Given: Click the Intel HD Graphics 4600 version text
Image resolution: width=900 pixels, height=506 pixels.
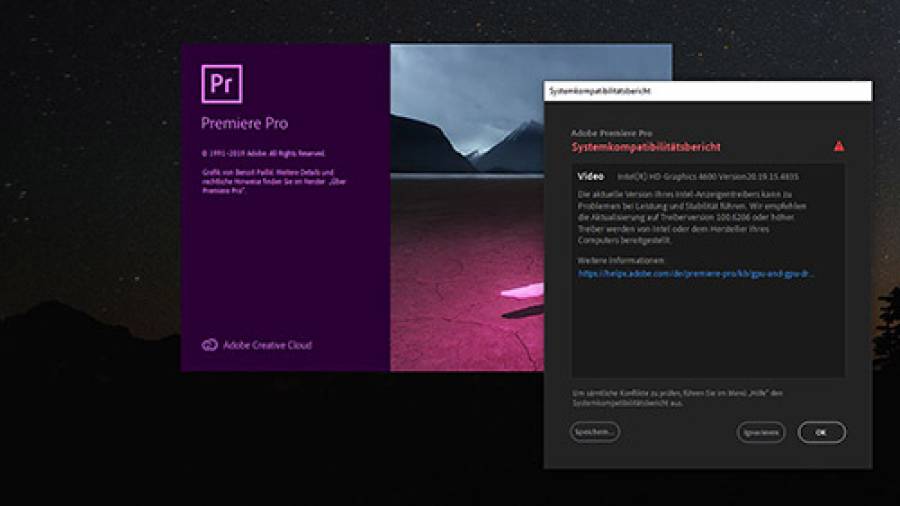Looking at the screenshot, I should click(x=707, y=177).
